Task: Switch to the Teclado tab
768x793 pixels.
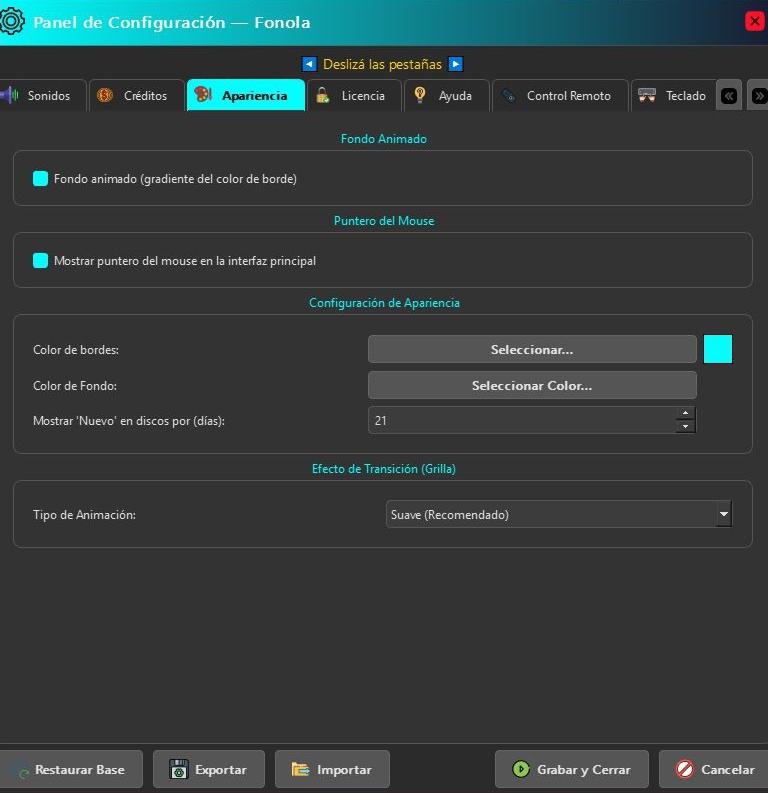Action: point(673,95)
